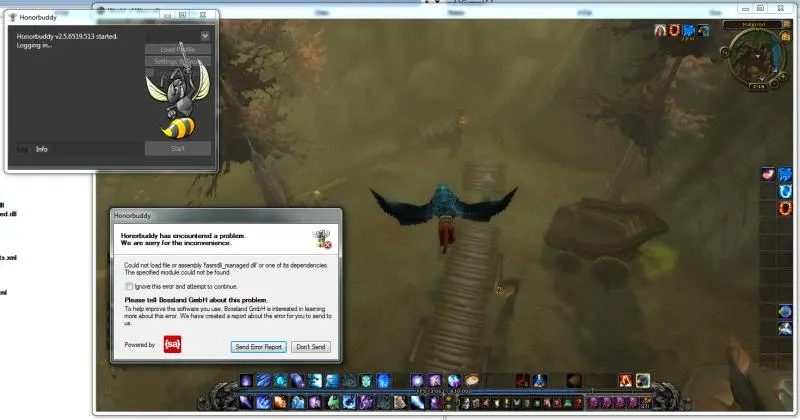Open the calendar button beside minimap
Image resolution: width=800 pixels, height=420 pixels.
[786, 37]
